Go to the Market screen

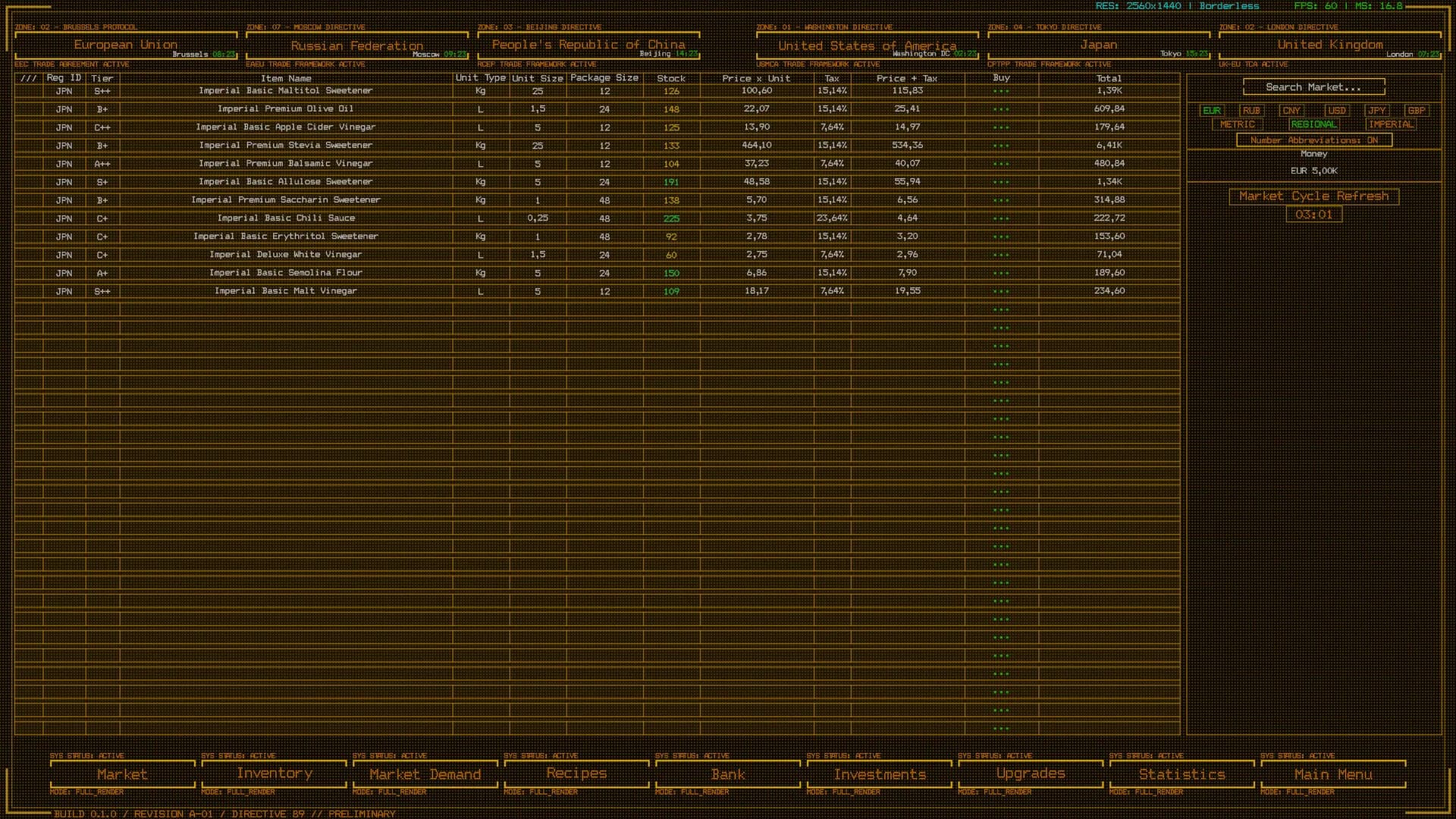click(123, 774)
